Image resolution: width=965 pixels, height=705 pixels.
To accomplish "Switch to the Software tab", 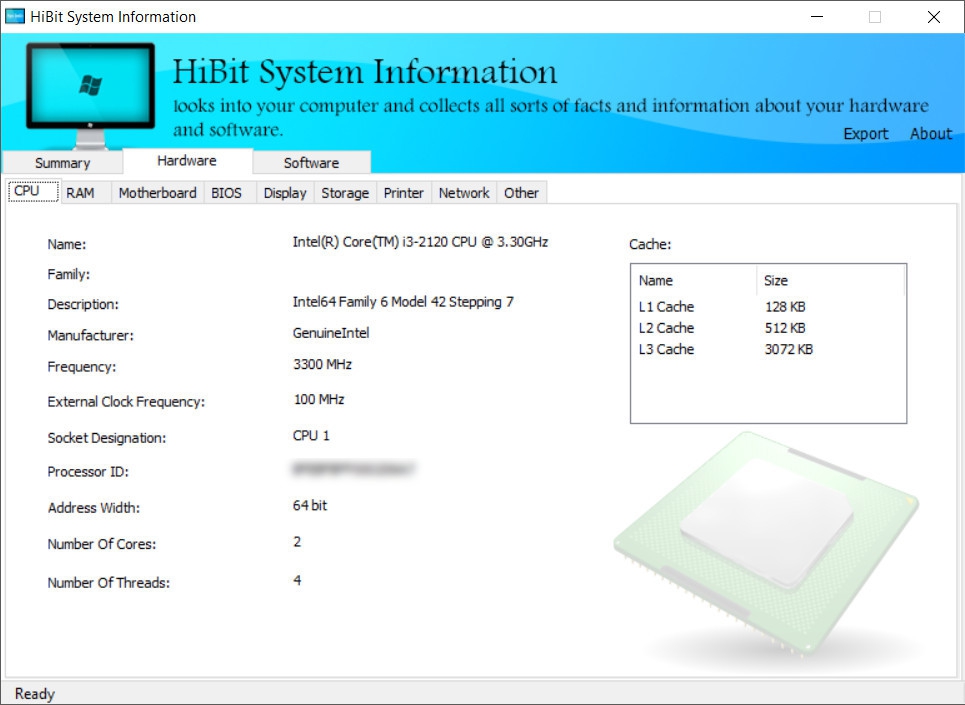I will 311,163.
